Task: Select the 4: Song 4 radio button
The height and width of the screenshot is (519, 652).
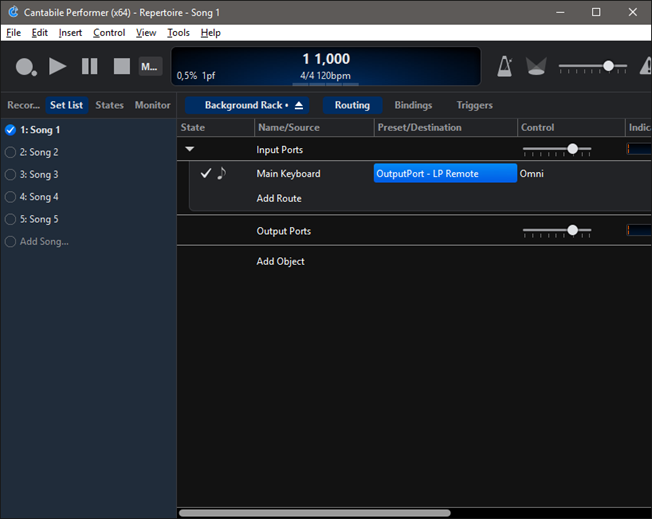Action: 10,197
